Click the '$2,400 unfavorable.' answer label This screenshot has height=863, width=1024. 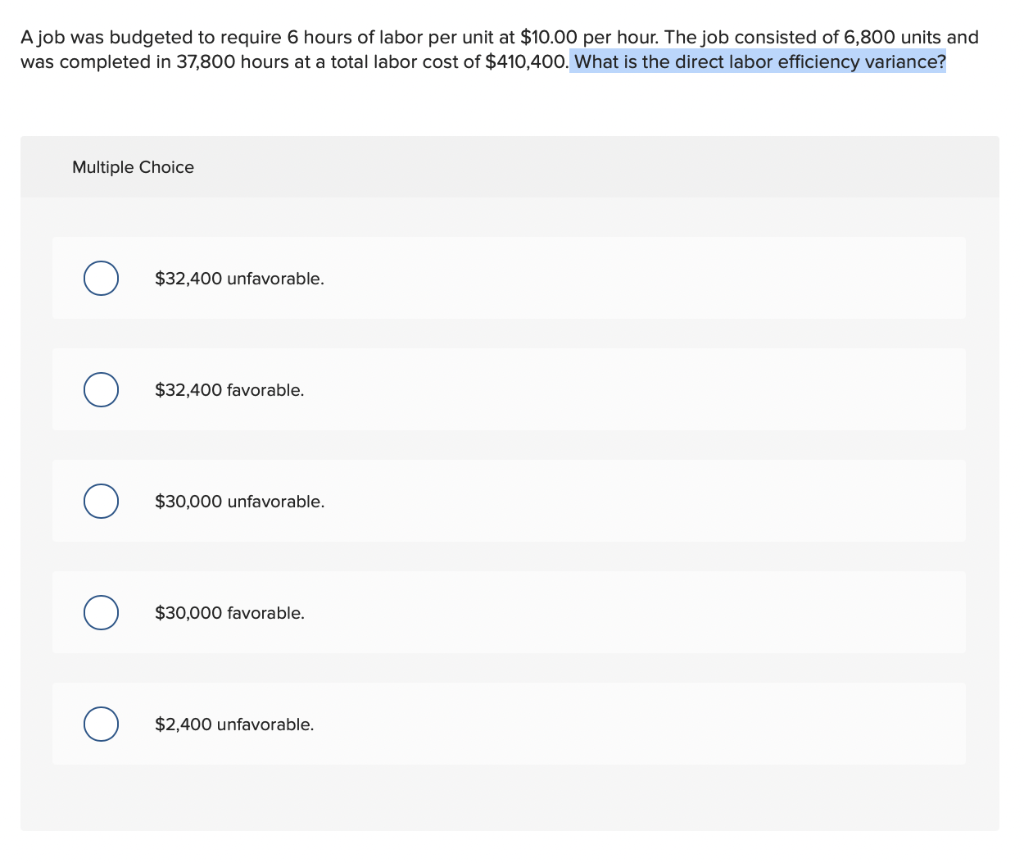click(234, 725)
